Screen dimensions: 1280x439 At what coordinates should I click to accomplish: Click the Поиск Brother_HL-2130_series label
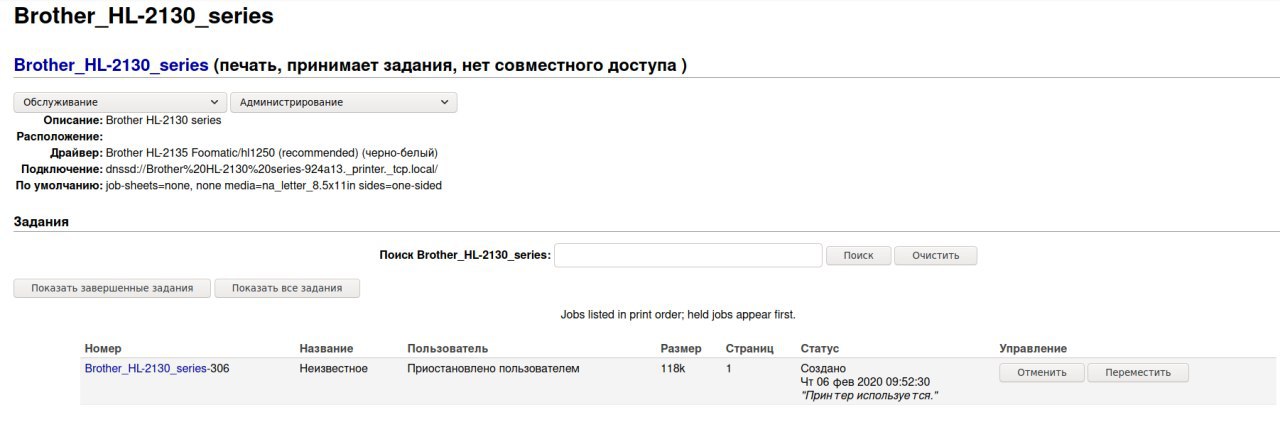pyautogui.click(x=465, y=255)
